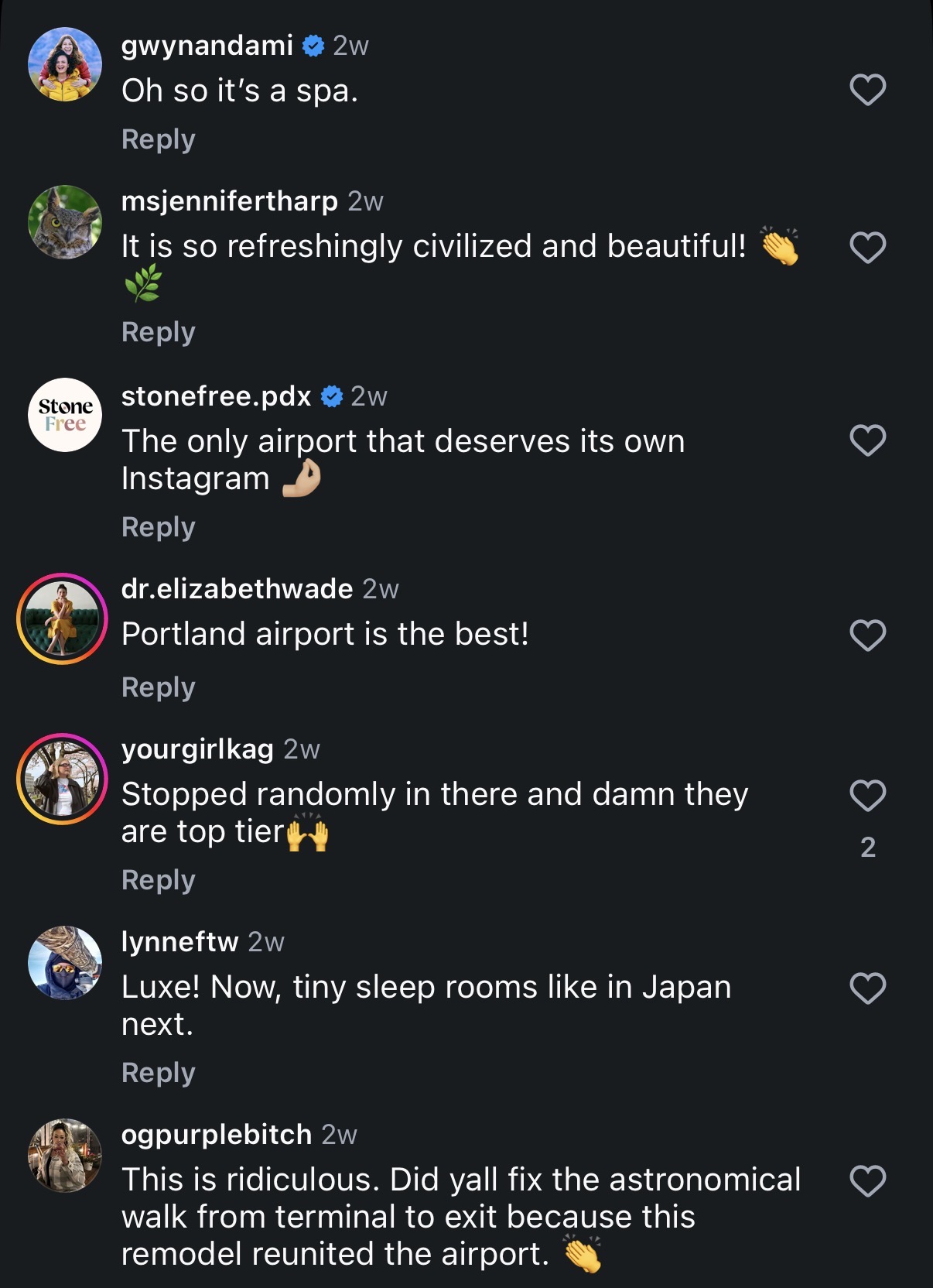Like the stonefree.pdx comment

click(867, 441)
